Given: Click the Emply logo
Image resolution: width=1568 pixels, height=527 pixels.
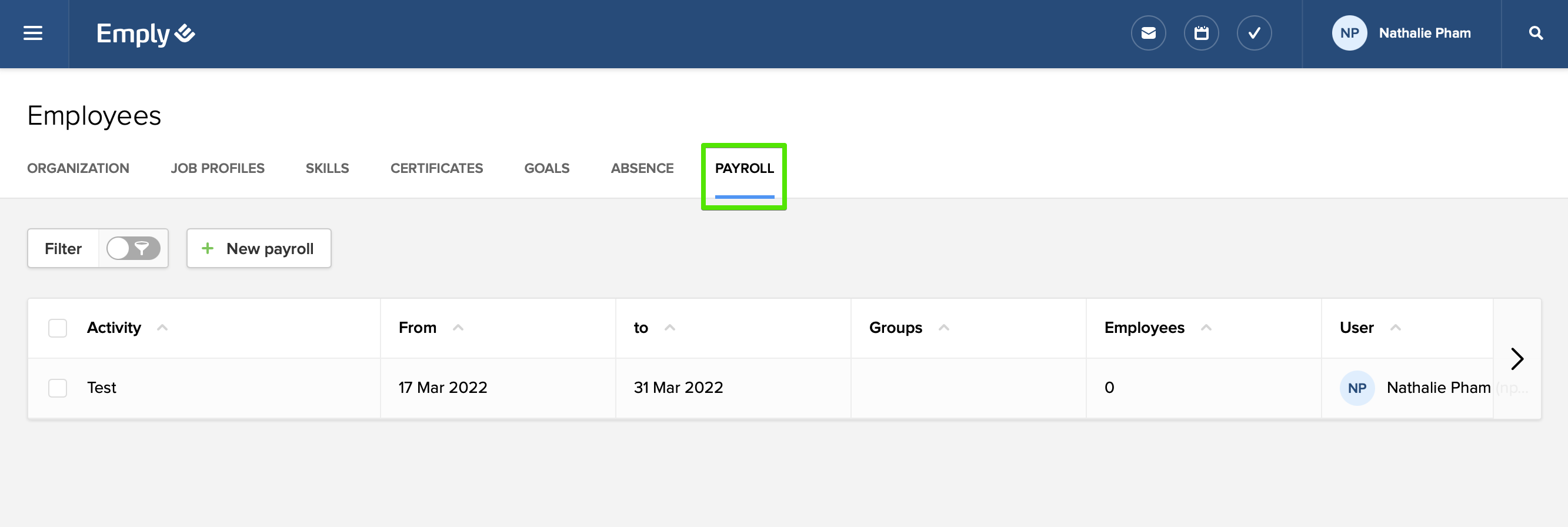Looking at the screenshot, I should pos(145,34).
